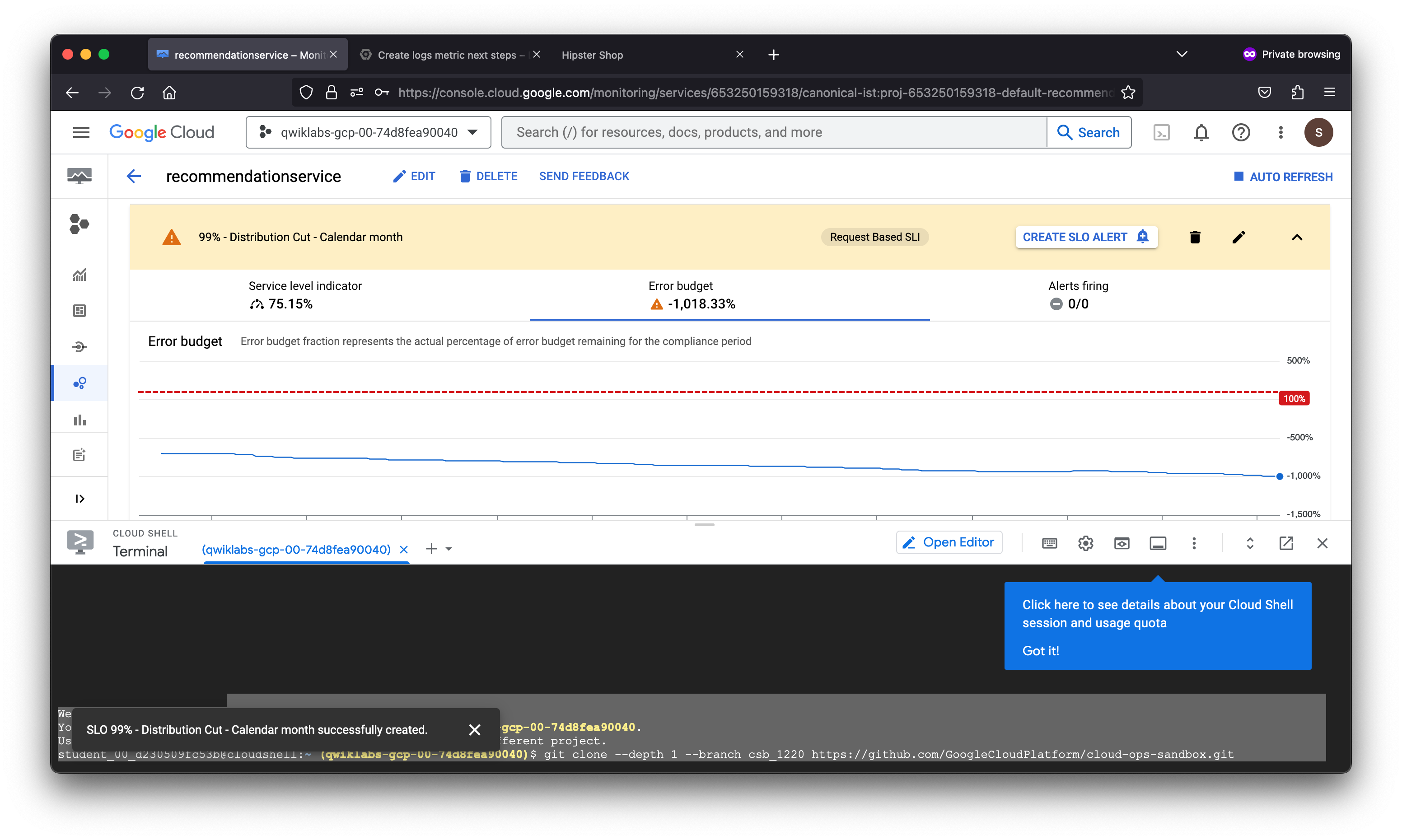Open the node-connector icon in sidebar

pyautogui.click(x=79, y=347)
